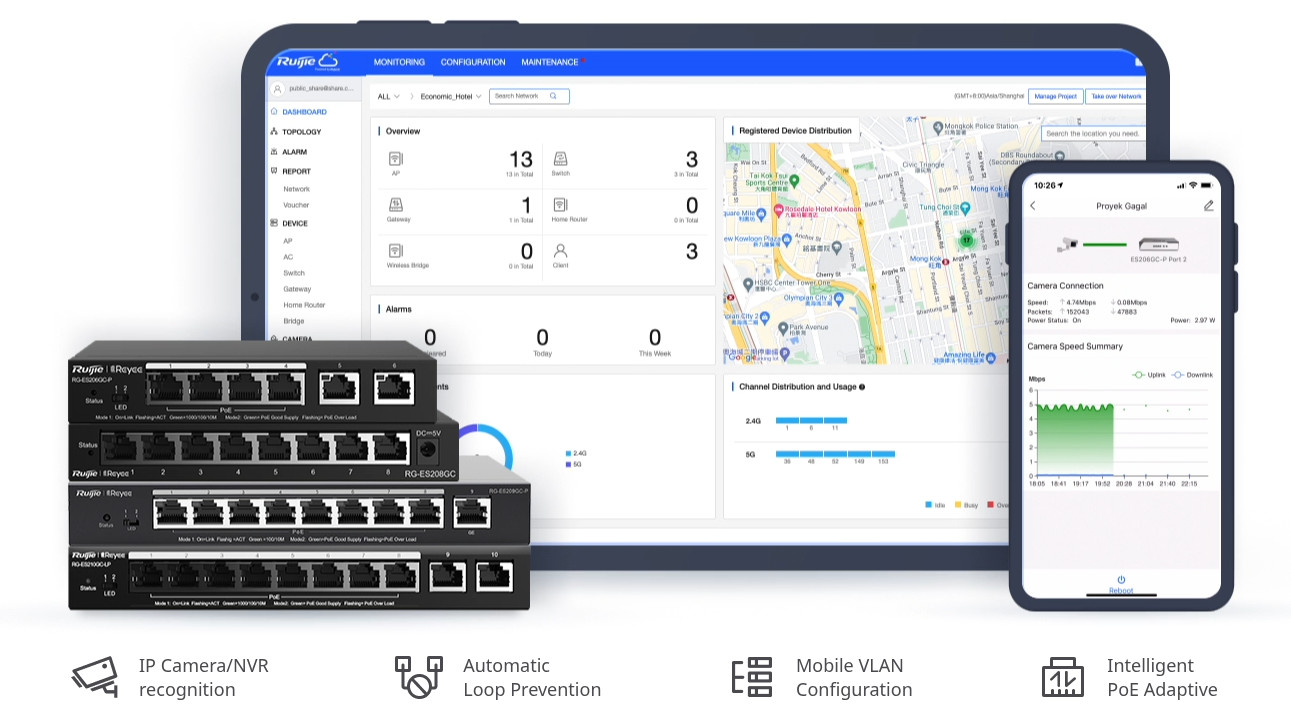The height and width of the screenshot is (725, 1291).
Task: Open the Economic_Hotel project dropdown
Action: (x=451, y=96)
